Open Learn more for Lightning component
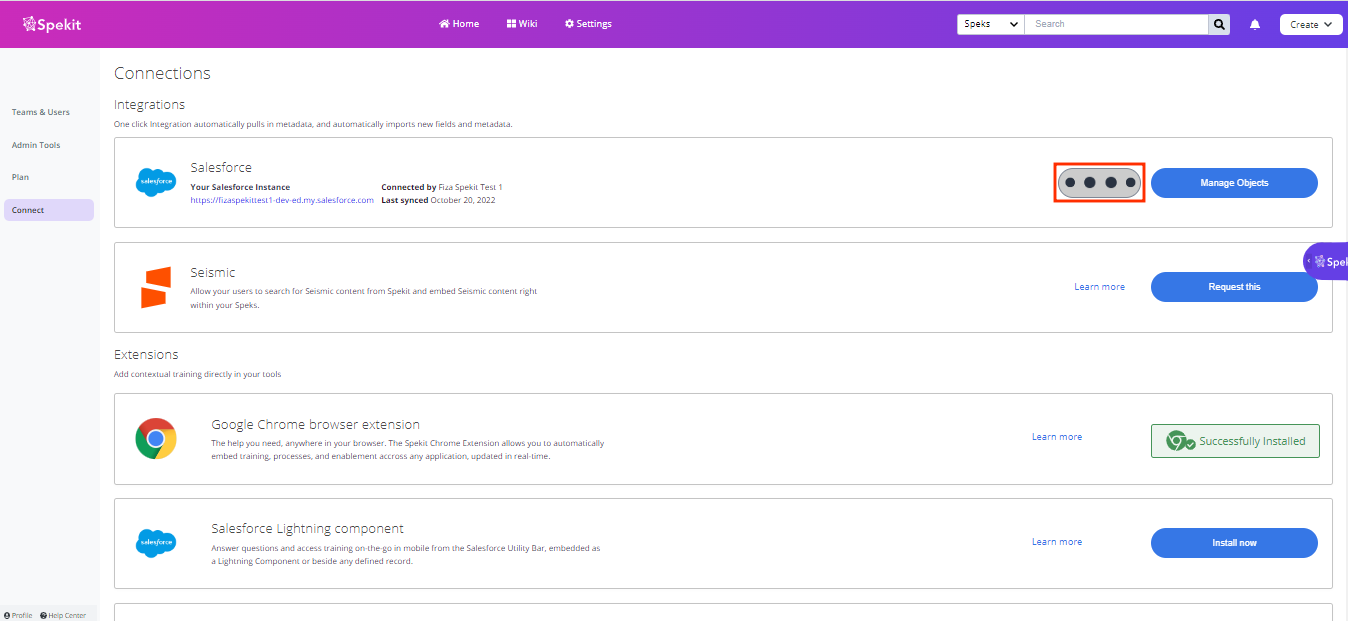 coord(1057,542)
